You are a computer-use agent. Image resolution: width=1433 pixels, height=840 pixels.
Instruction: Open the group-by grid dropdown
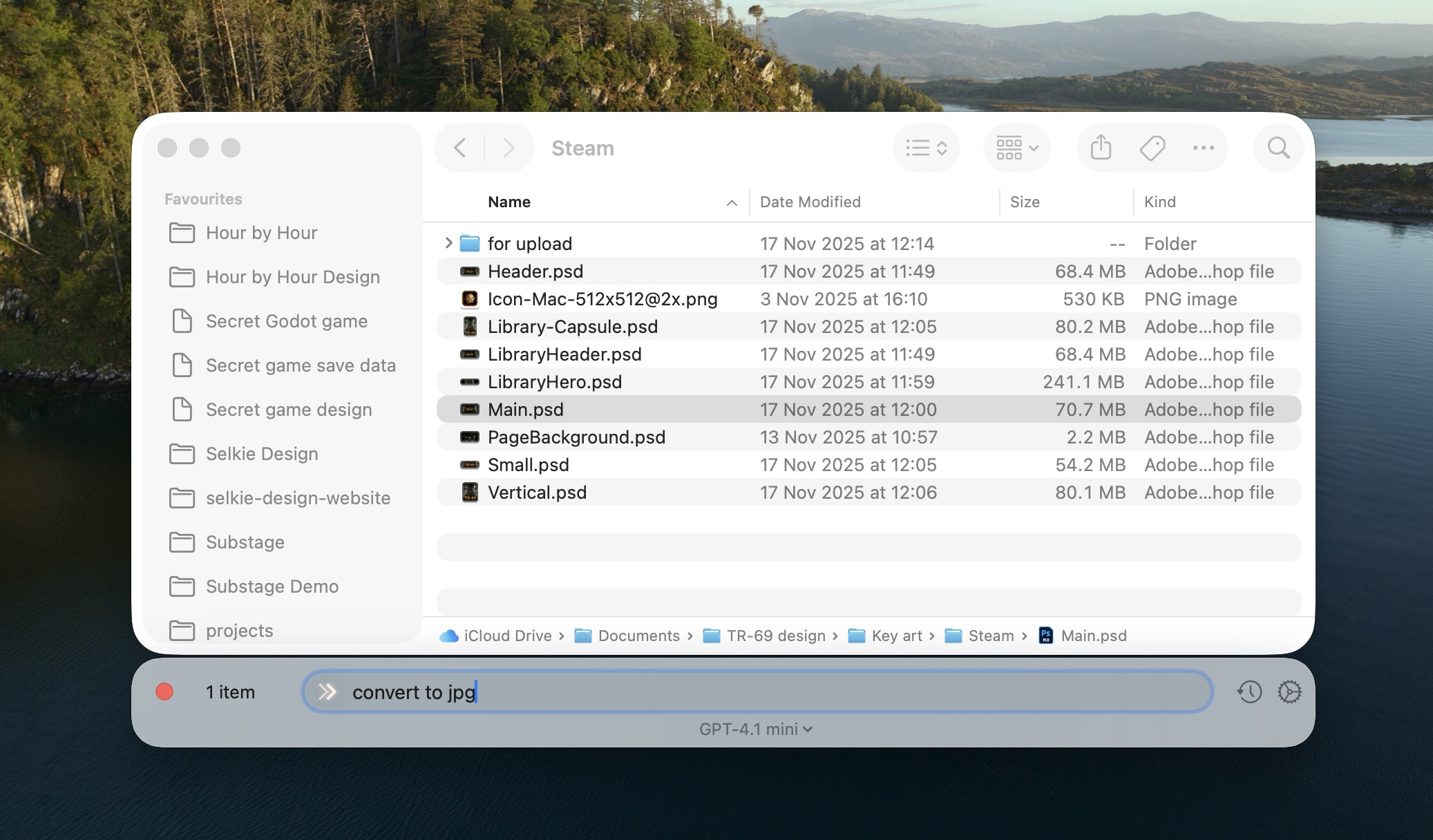pyautogui.click(x=1016, y=148)
